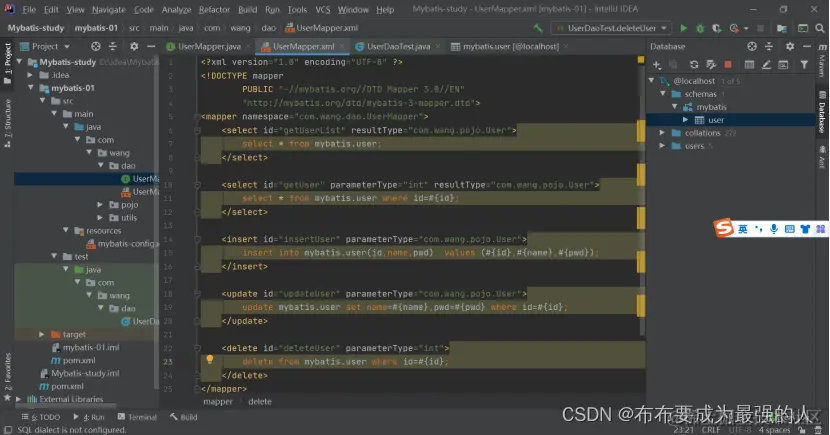Screen dimensions: 830x435
Task: Open Data Source Properties with the wrench icon
Action: click(x=711, y=65)
